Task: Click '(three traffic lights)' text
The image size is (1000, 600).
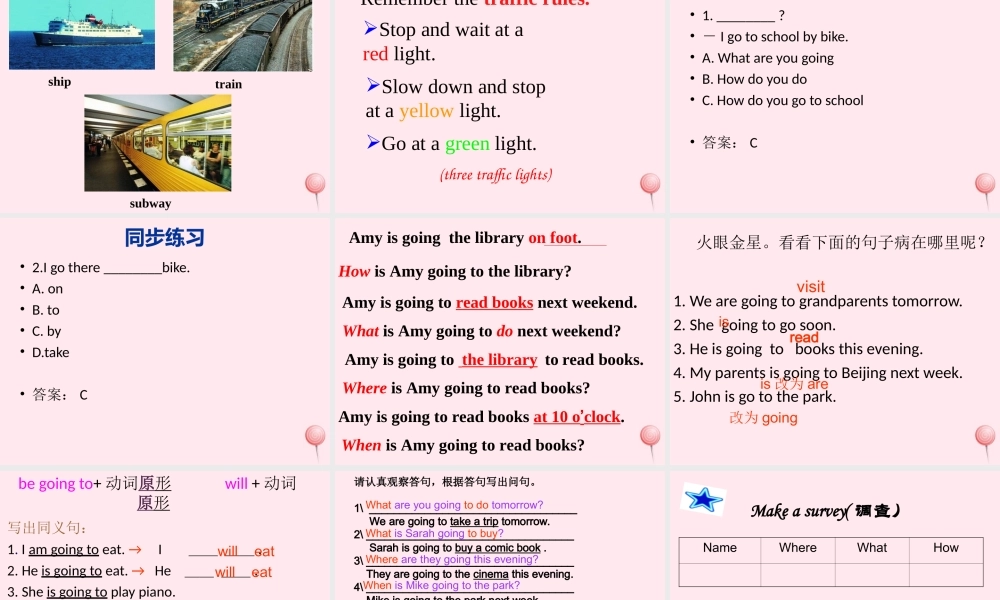Action: click(496, 175)
